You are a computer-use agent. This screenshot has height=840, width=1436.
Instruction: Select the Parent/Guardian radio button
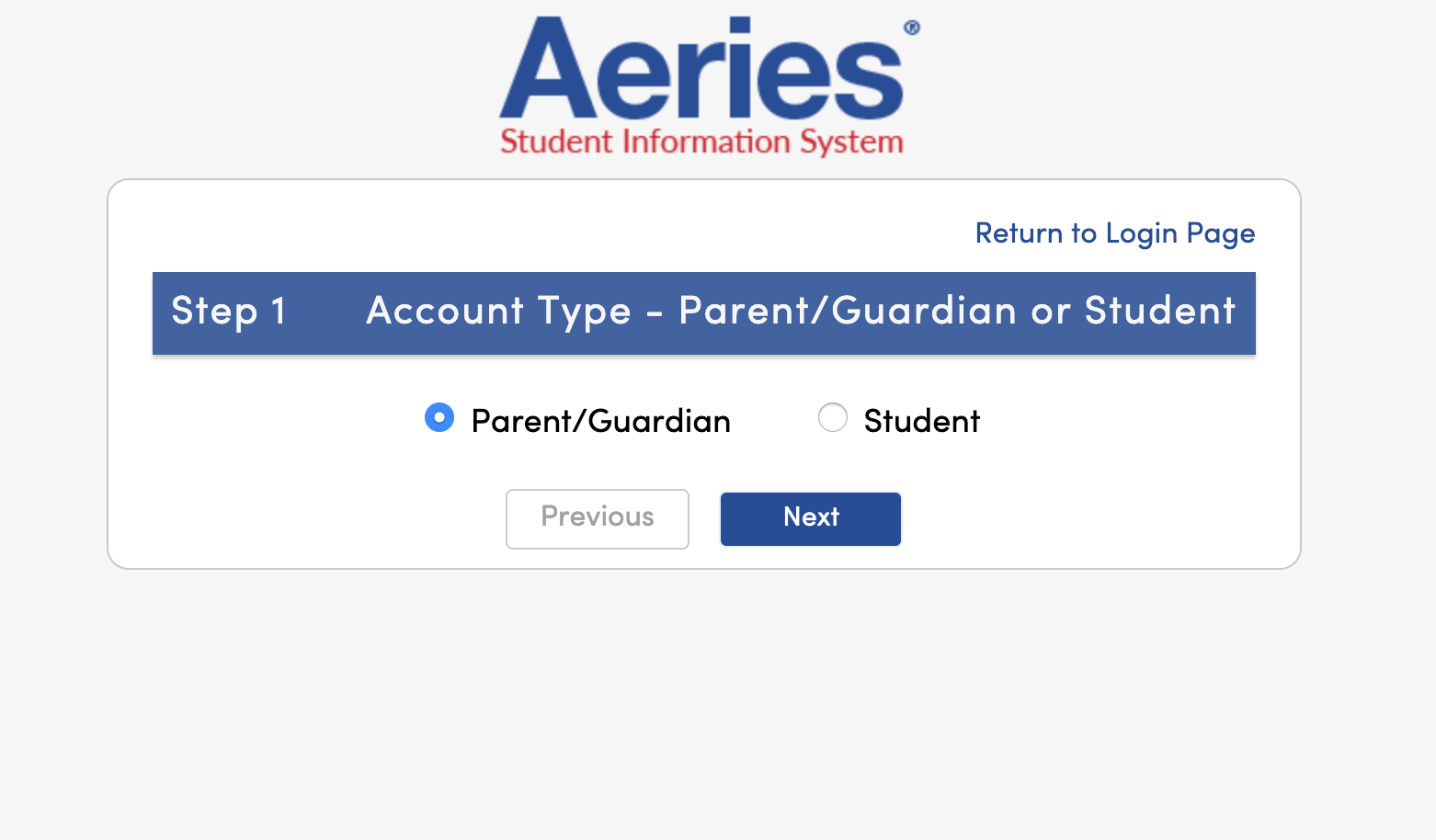[x=439, y=418]
